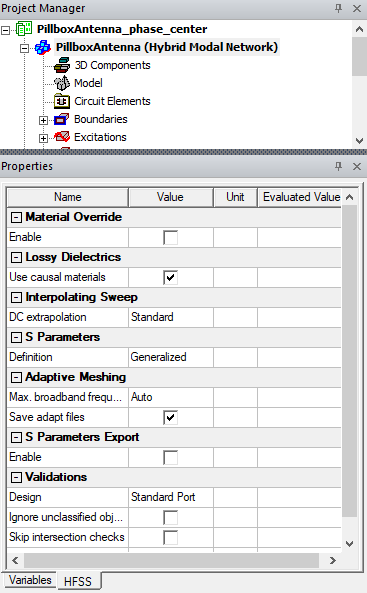Pin the Project Manager panel
This screenshot has width=367, height=593.
339,8
